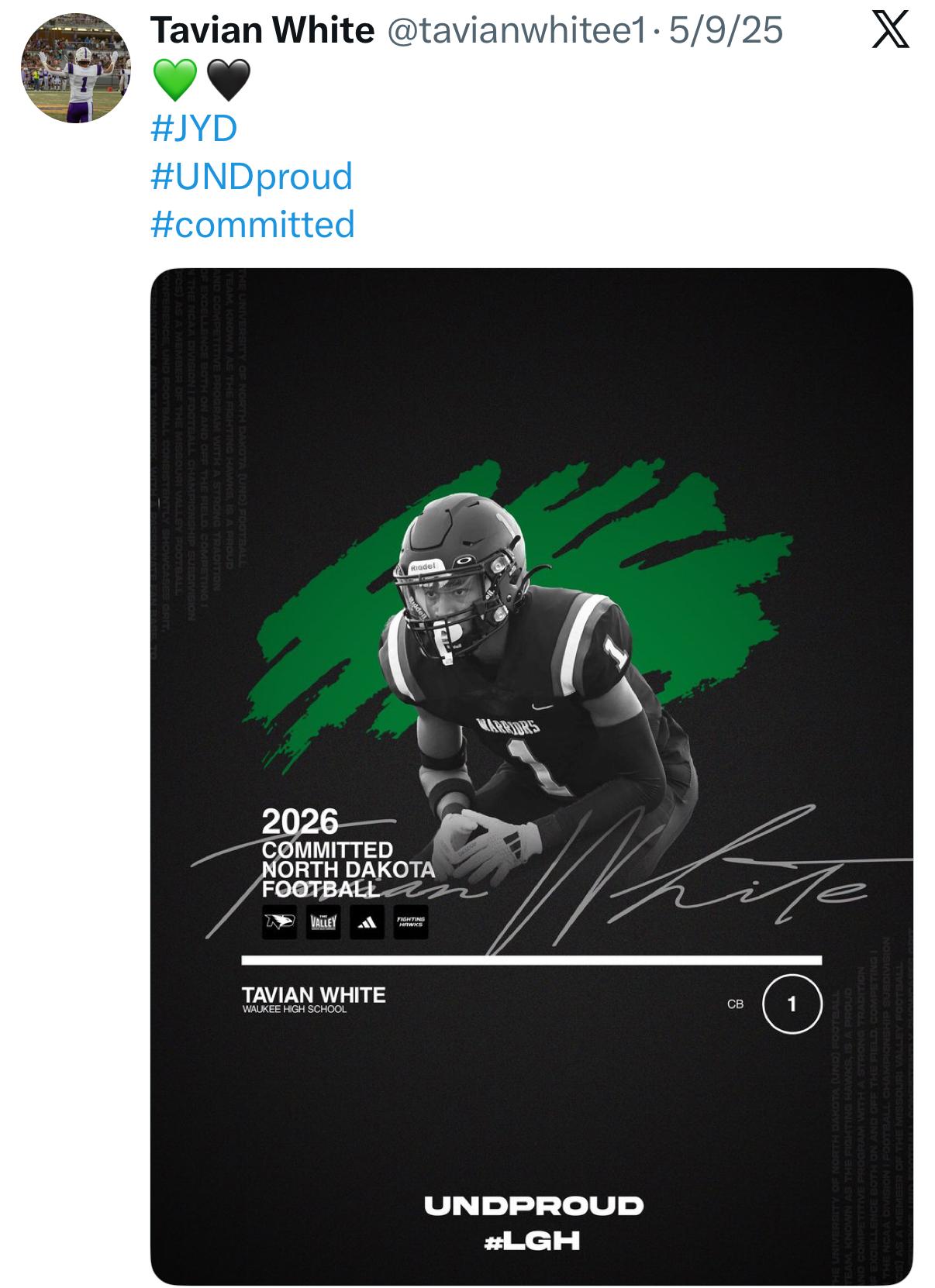The image size is (935, 1288).
Task: Click the #LGH text on the graphic
Action: coord(532,1242)
